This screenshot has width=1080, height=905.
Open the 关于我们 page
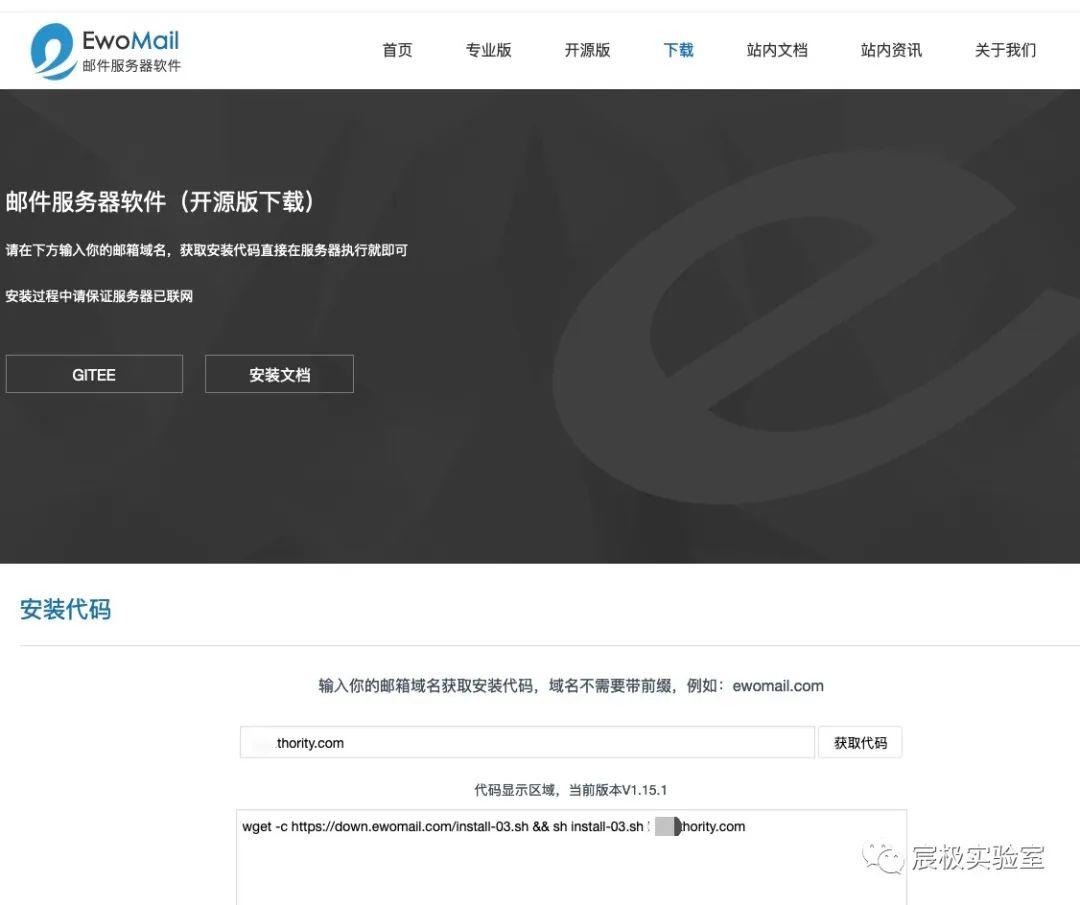(1003, 50)
